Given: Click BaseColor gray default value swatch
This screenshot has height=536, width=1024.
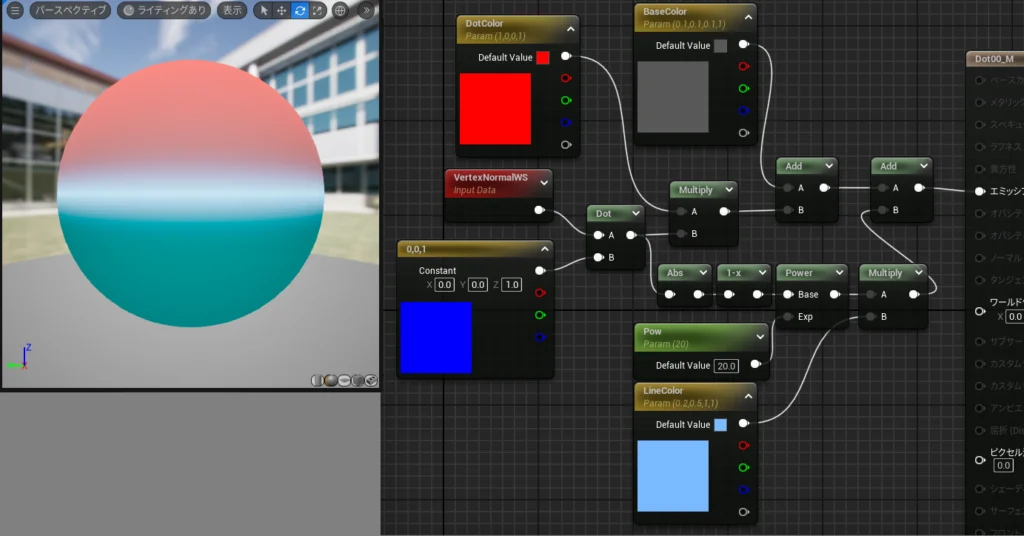Looking at the screenshot, I should 720,46.
